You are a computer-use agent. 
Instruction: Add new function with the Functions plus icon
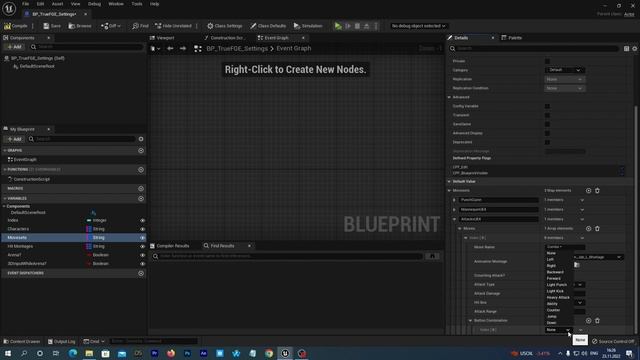point(141,169)
